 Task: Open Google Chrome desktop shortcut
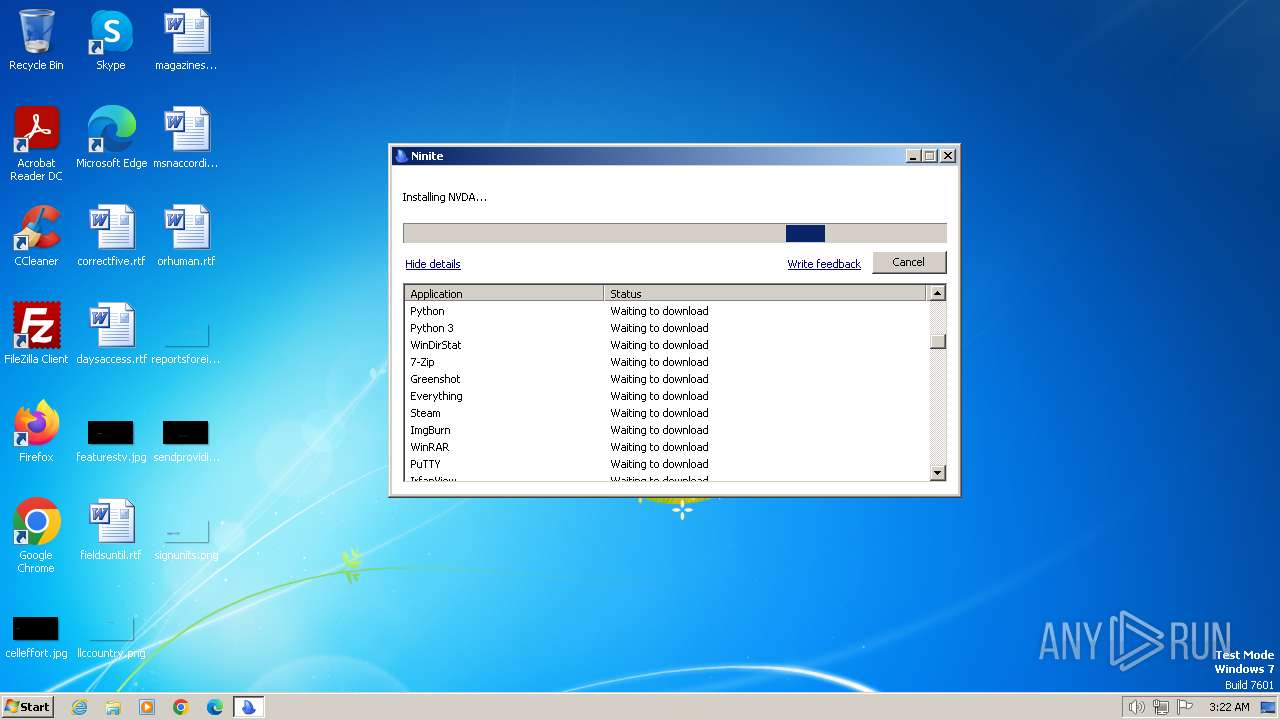pos(36,536)
